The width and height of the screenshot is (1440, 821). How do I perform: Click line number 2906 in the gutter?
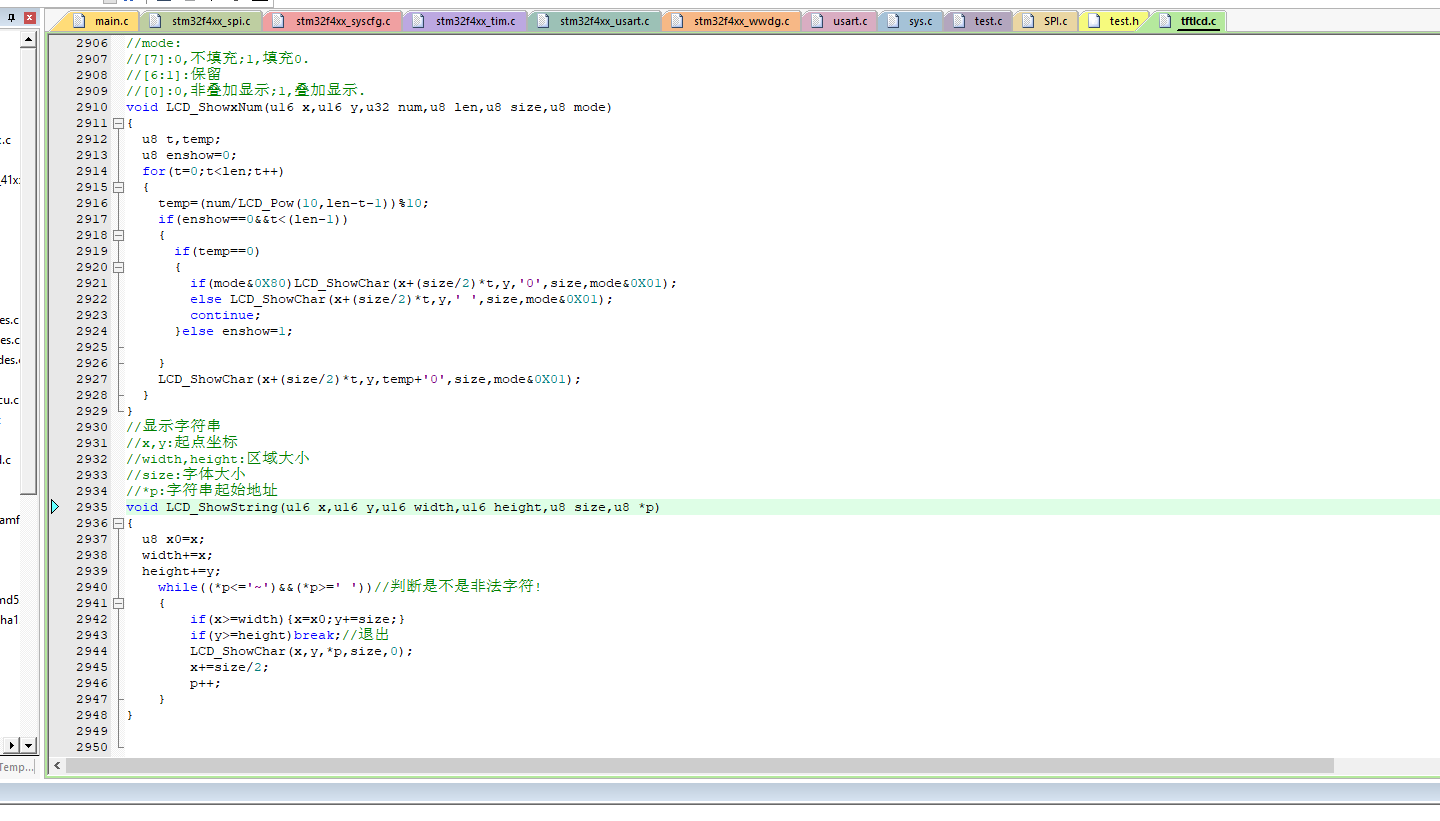click(92, 43)
